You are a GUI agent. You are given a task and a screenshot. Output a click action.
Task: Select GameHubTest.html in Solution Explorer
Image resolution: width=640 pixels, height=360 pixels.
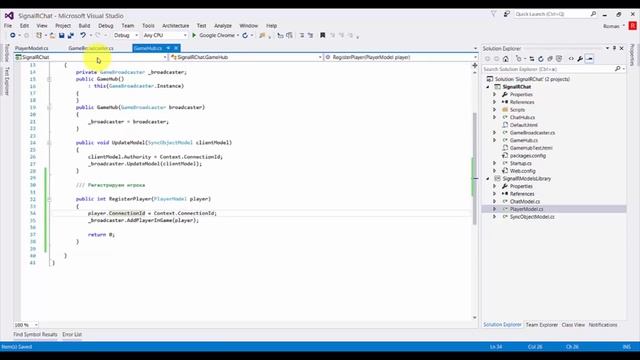point(531,148)
